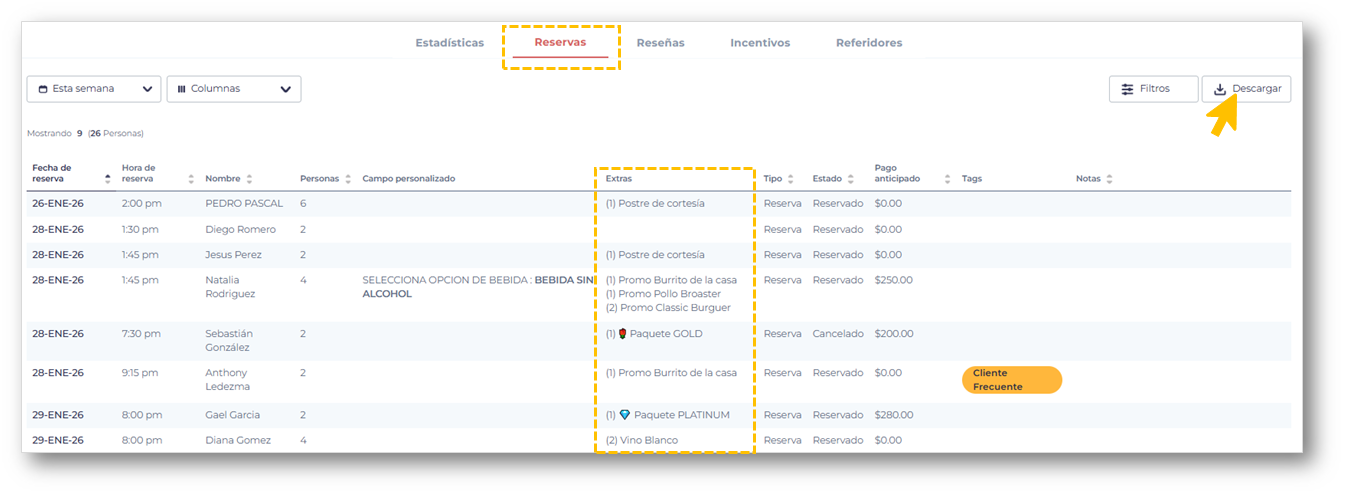
Task: Select the Anthony Ledezma name cell
Action: pos(227,379)
